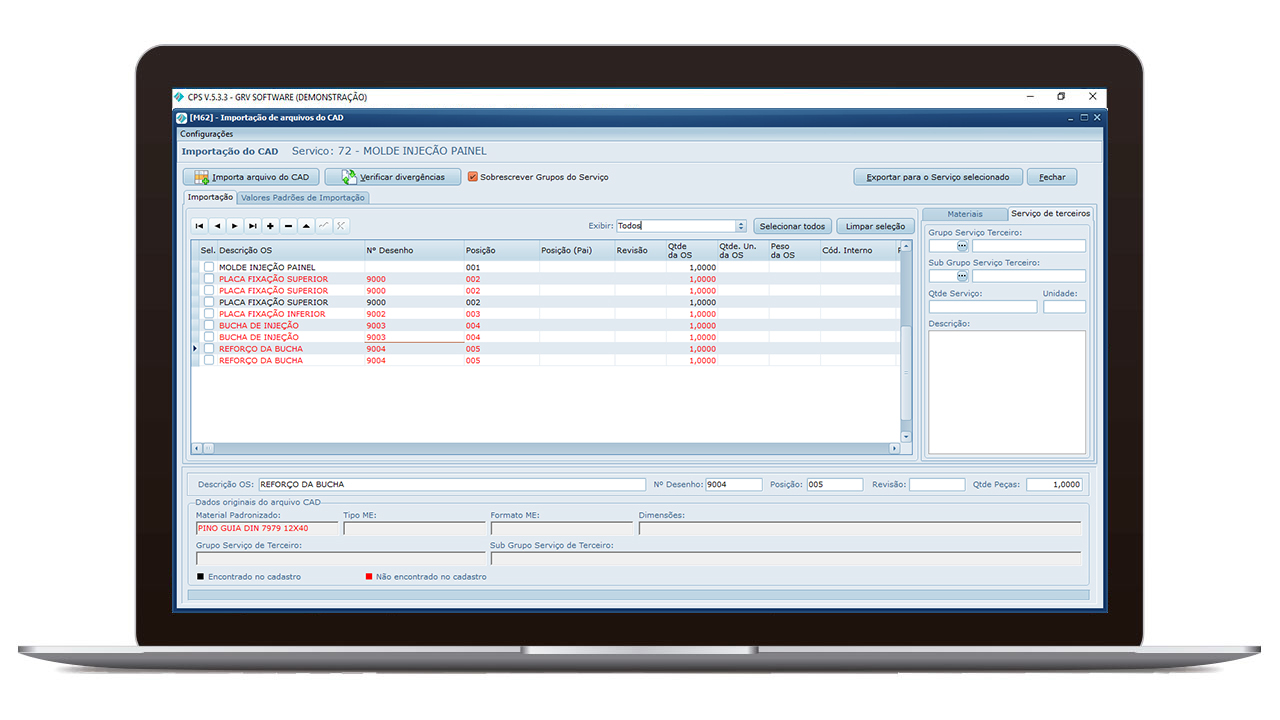Click grid horizontal scrollbar right arrow
The height and width of the screenshot is (720, 1280).
point(895,448)
